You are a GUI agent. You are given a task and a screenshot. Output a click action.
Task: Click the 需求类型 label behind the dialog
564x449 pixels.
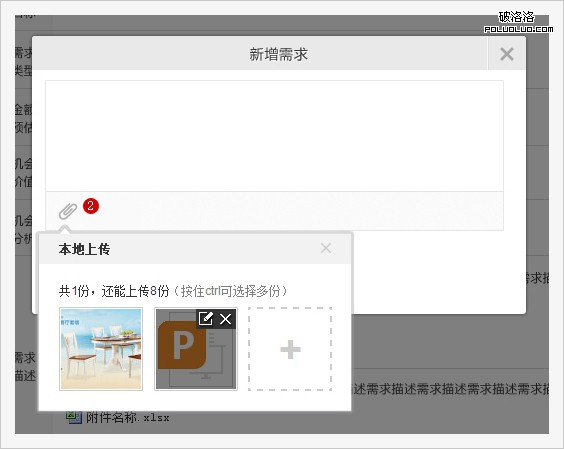click(24, 62)
